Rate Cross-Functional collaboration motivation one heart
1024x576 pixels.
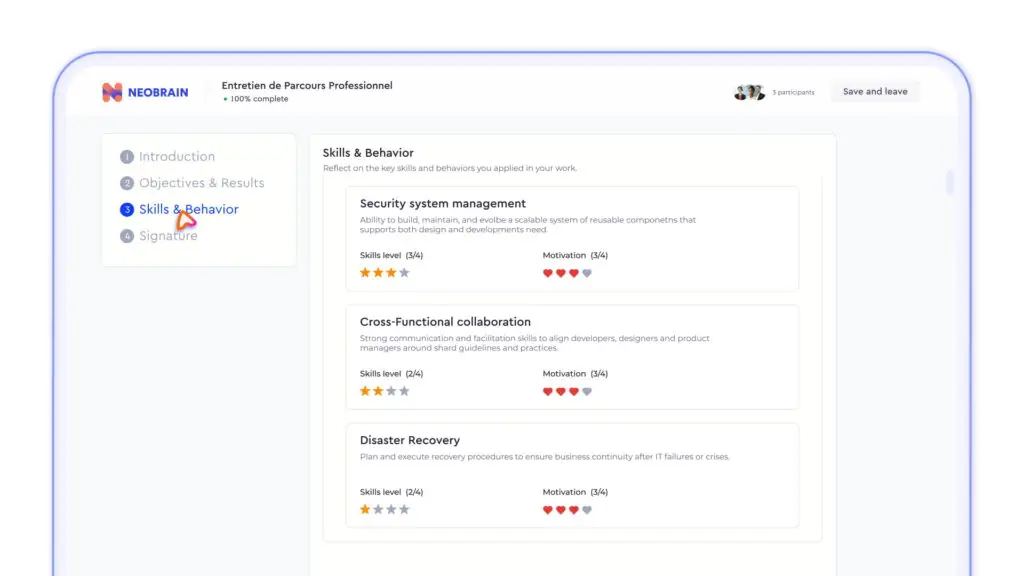[x=548, y=391]
